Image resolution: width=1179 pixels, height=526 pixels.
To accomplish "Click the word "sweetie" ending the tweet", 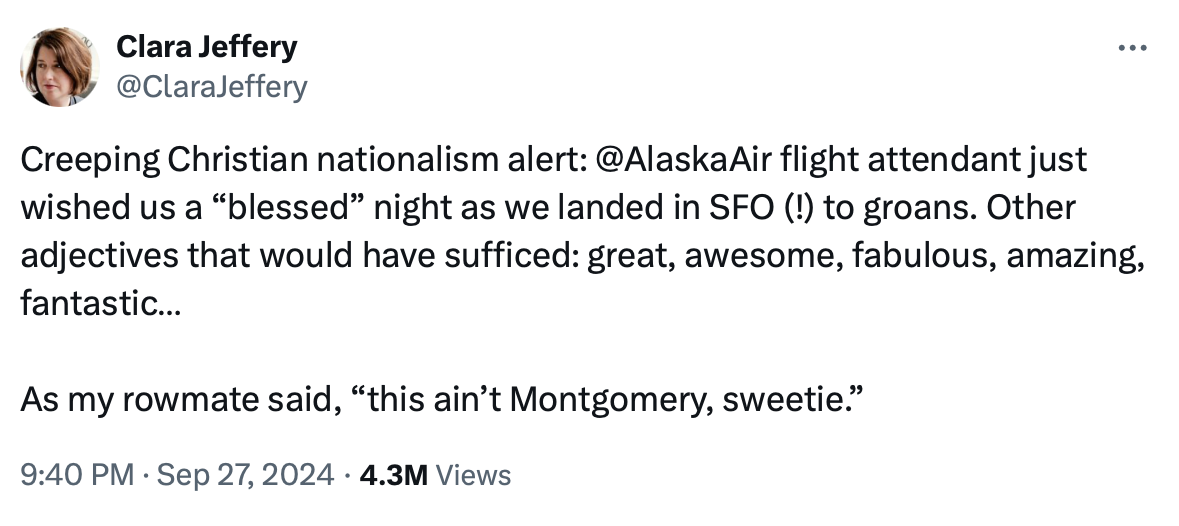I will (x=800, y=401).
